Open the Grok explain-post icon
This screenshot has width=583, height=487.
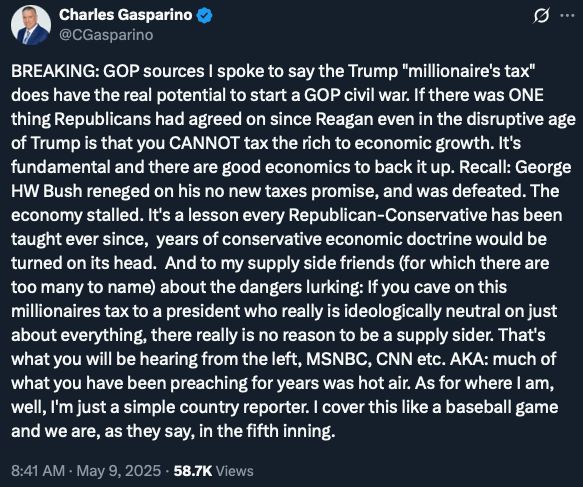(x=541, y=16)
